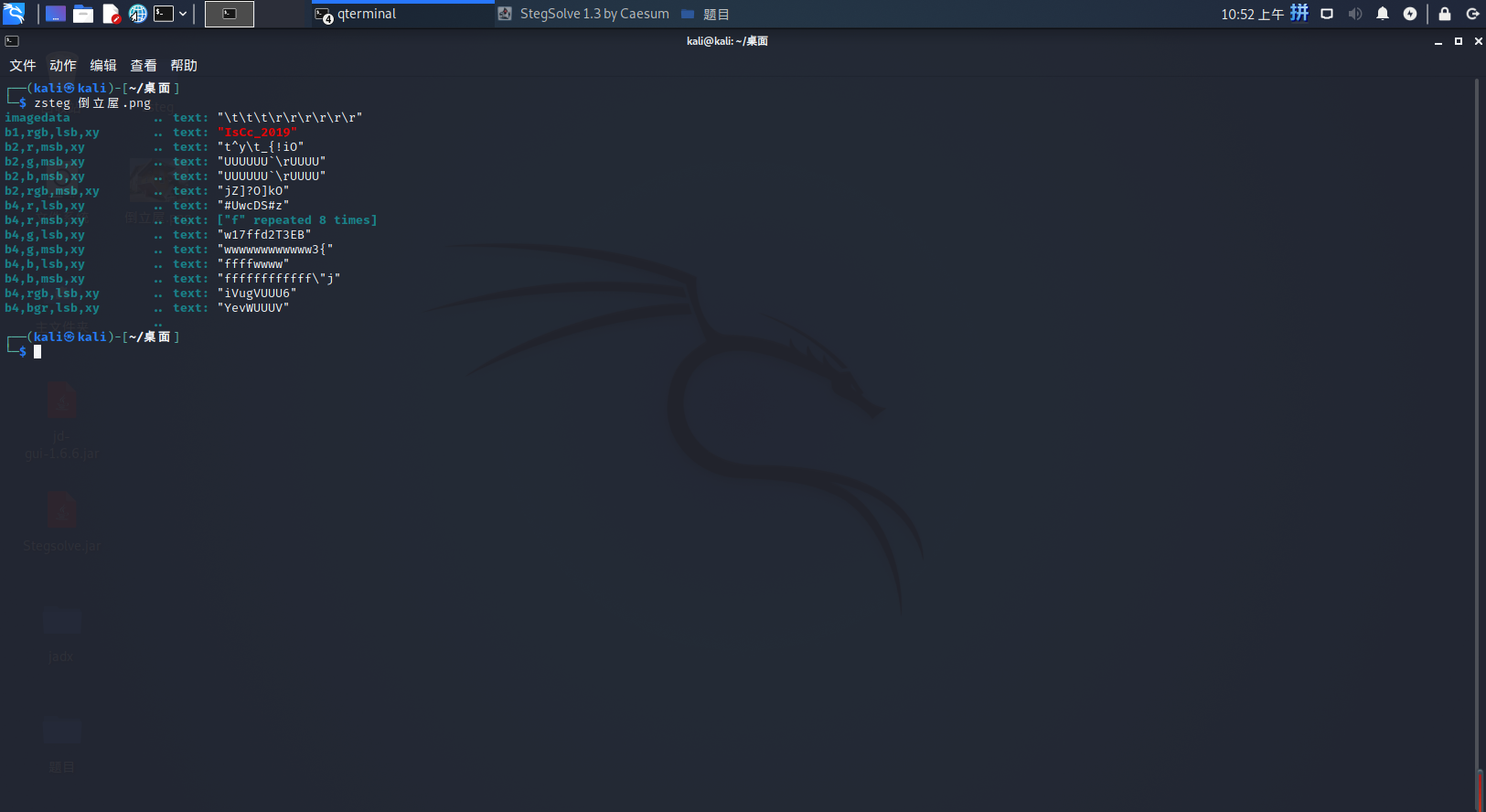Viewport: 1486px width, 812px height.
Task: Switch to StegSolve 1.3 by Caesum window
Action: coord(583,14)
